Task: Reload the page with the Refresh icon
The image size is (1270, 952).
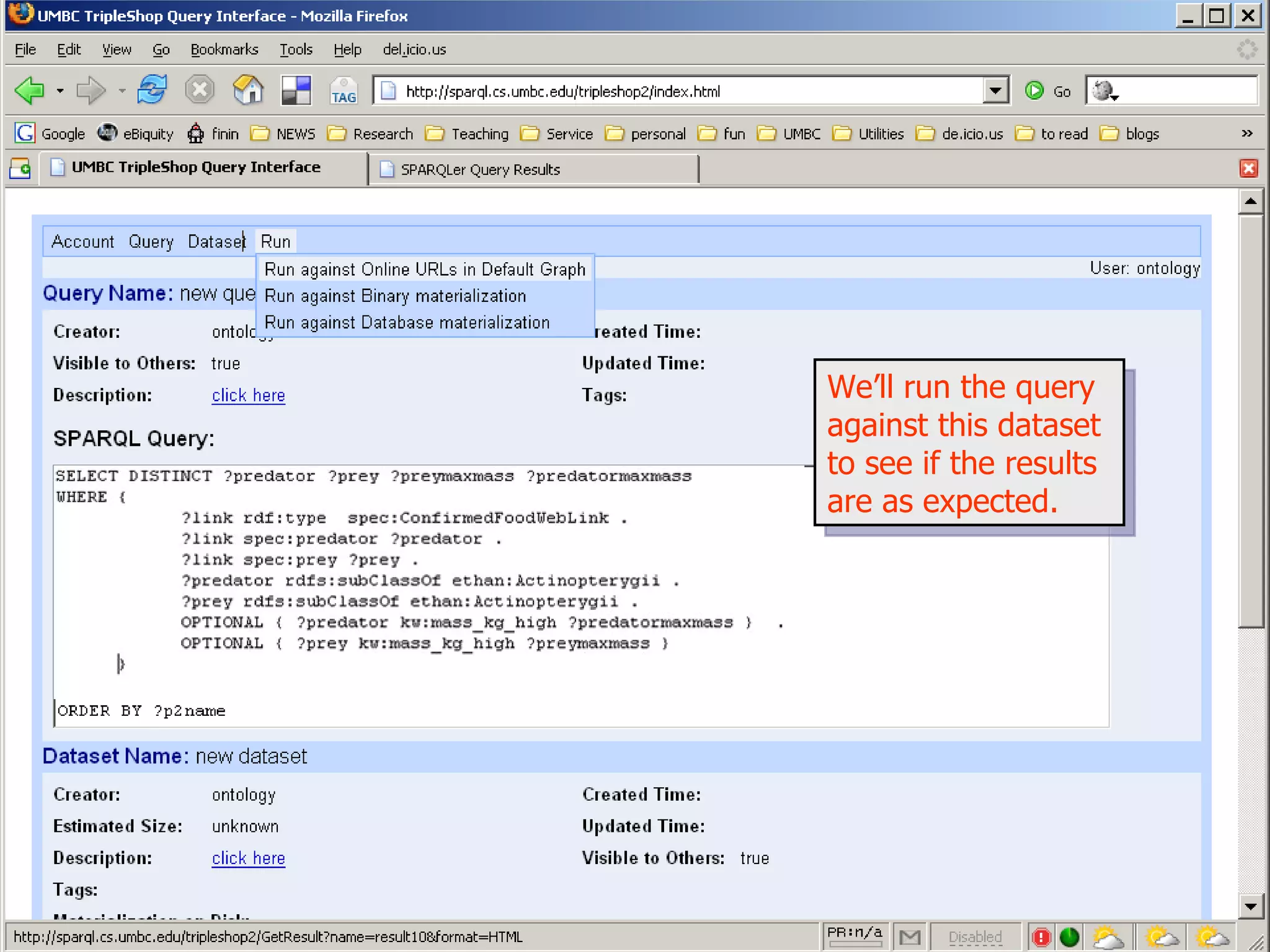Action: click(x=152, y=90)
